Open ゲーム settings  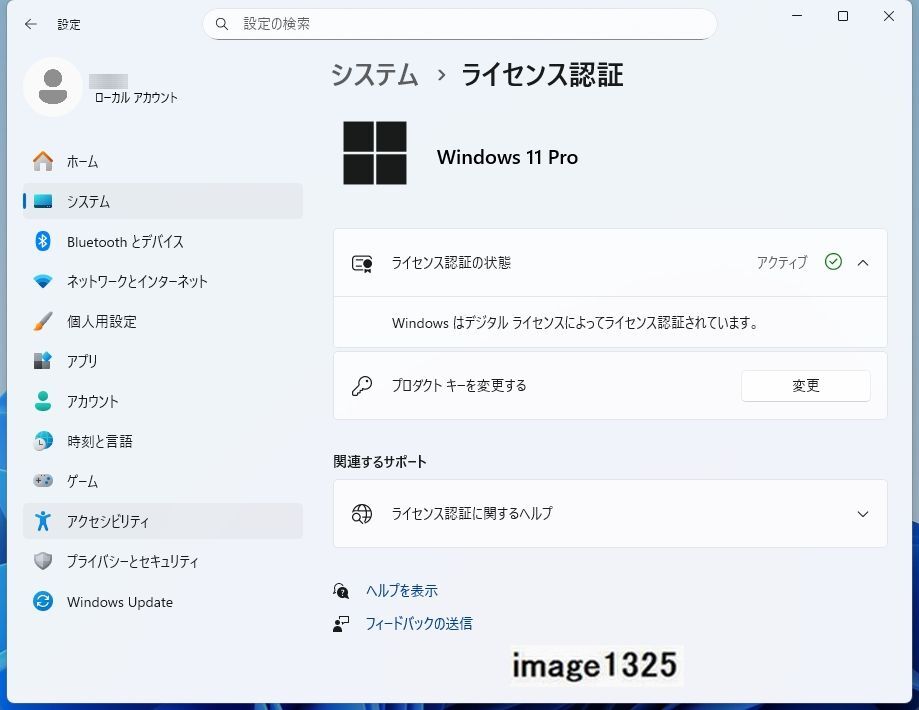click(163, 481)
